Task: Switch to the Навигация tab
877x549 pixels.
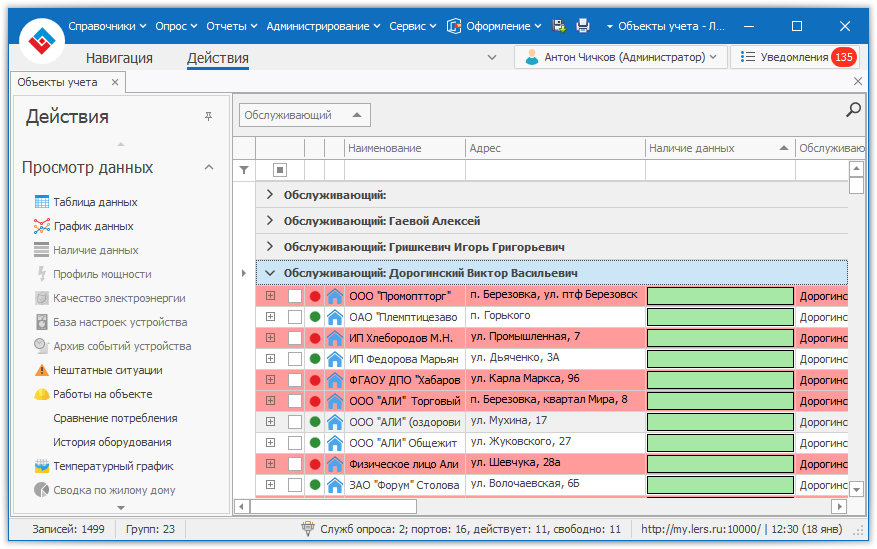Action: coord(119,58)
